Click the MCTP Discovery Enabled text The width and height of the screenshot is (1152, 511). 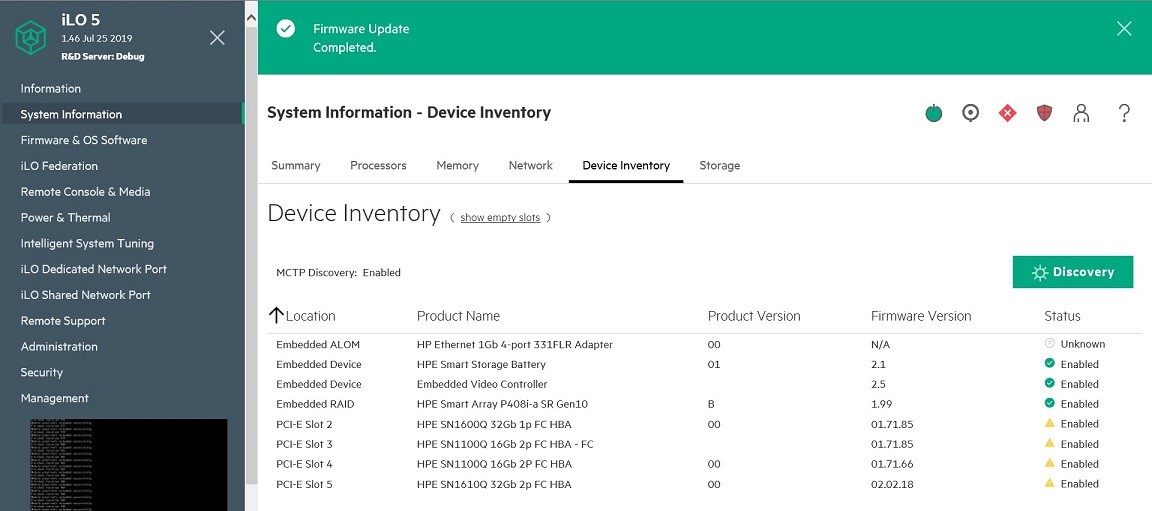(339, 272)
